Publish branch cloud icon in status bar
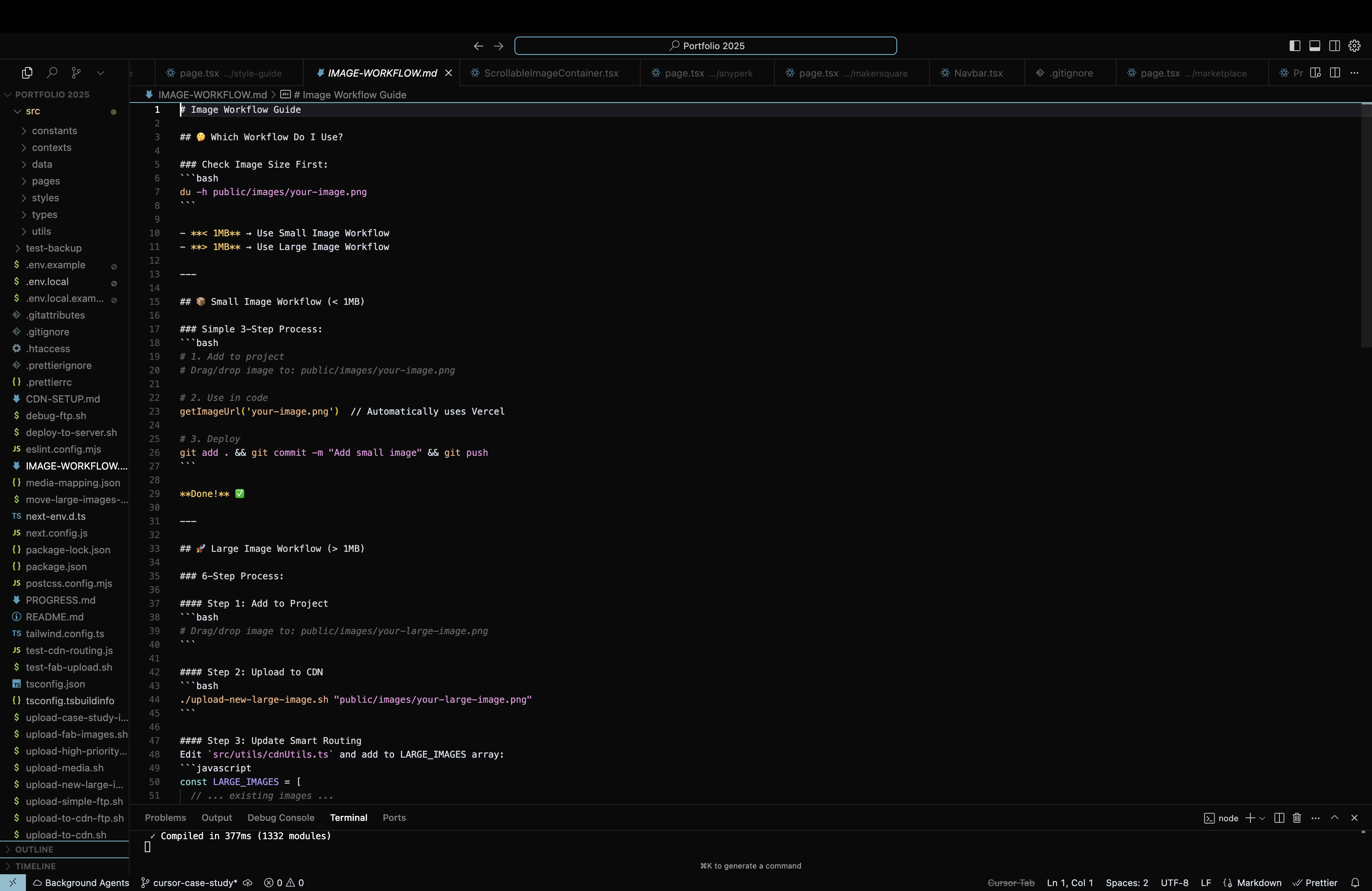 tap(248, 883)
